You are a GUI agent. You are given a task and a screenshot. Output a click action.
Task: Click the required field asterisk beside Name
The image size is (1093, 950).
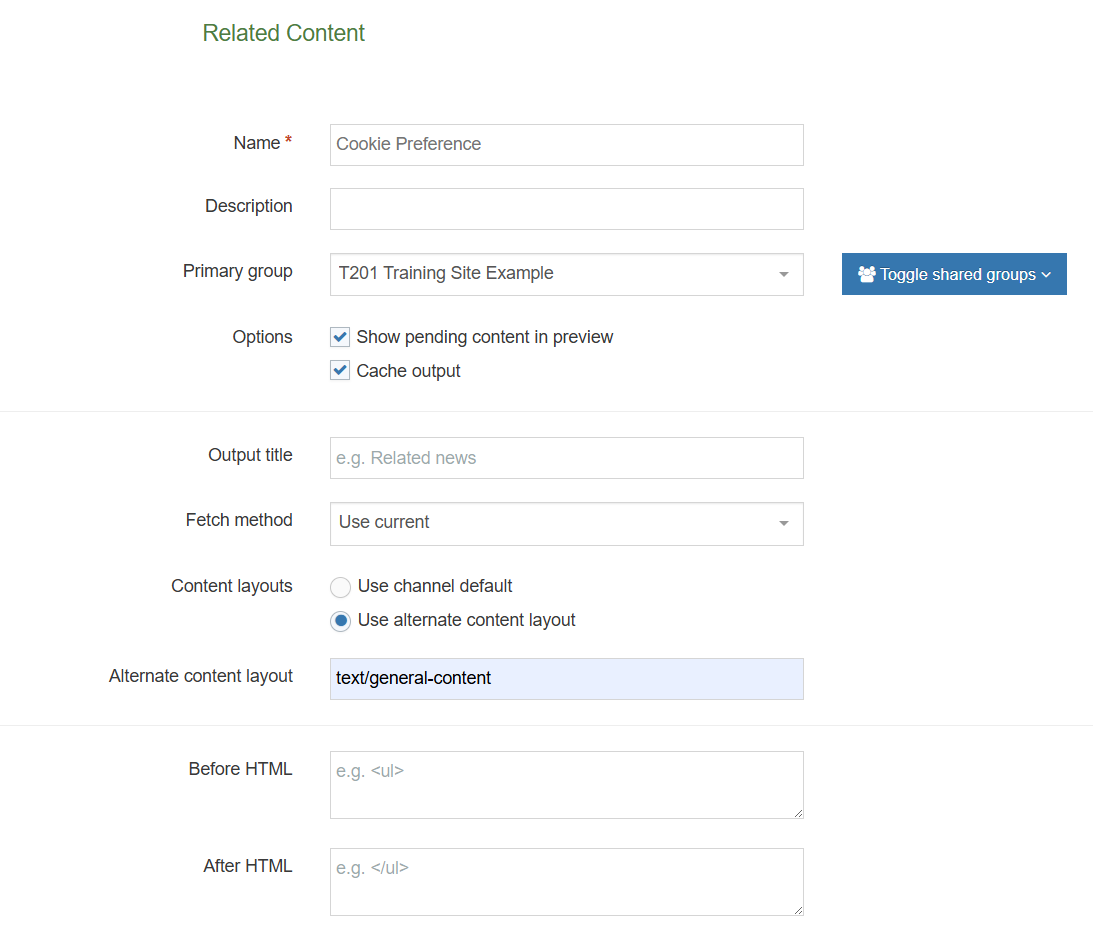[287, 137]
